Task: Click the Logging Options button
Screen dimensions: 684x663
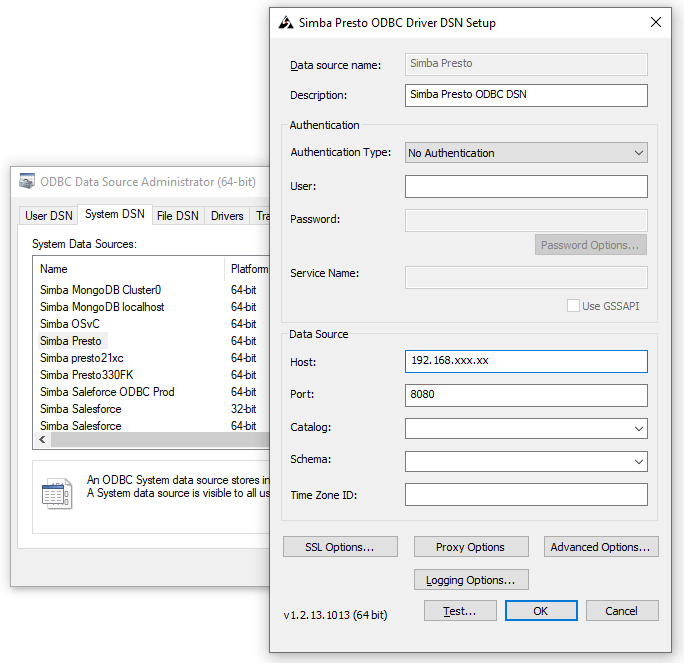Action: tap(471, 580)
